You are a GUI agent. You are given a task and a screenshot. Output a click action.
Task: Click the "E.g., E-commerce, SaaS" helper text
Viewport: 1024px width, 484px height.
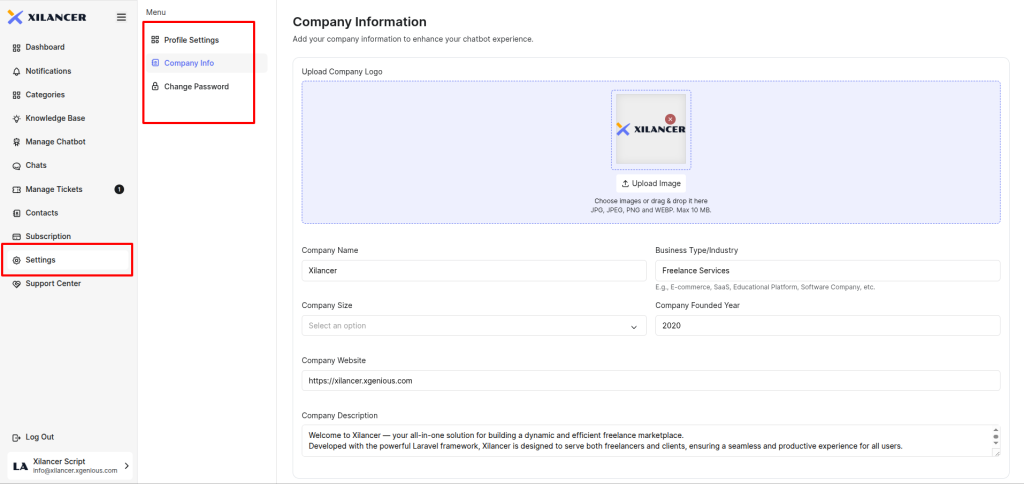765,287
